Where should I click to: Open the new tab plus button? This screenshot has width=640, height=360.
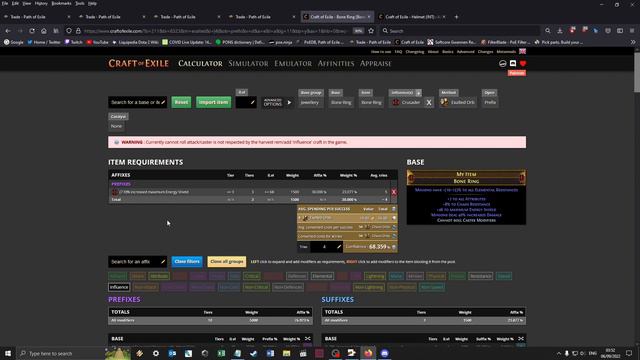[456, 17]
